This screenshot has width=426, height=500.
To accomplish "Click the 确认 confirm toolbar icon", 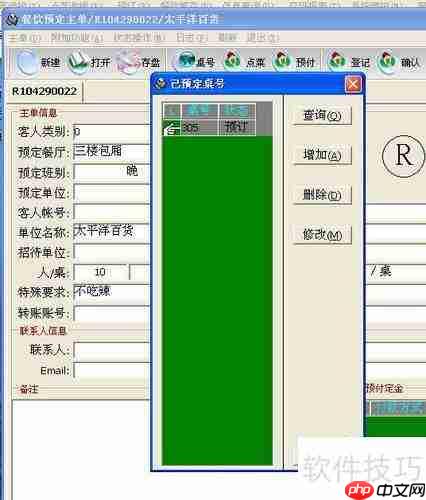I will coord(399,61).
